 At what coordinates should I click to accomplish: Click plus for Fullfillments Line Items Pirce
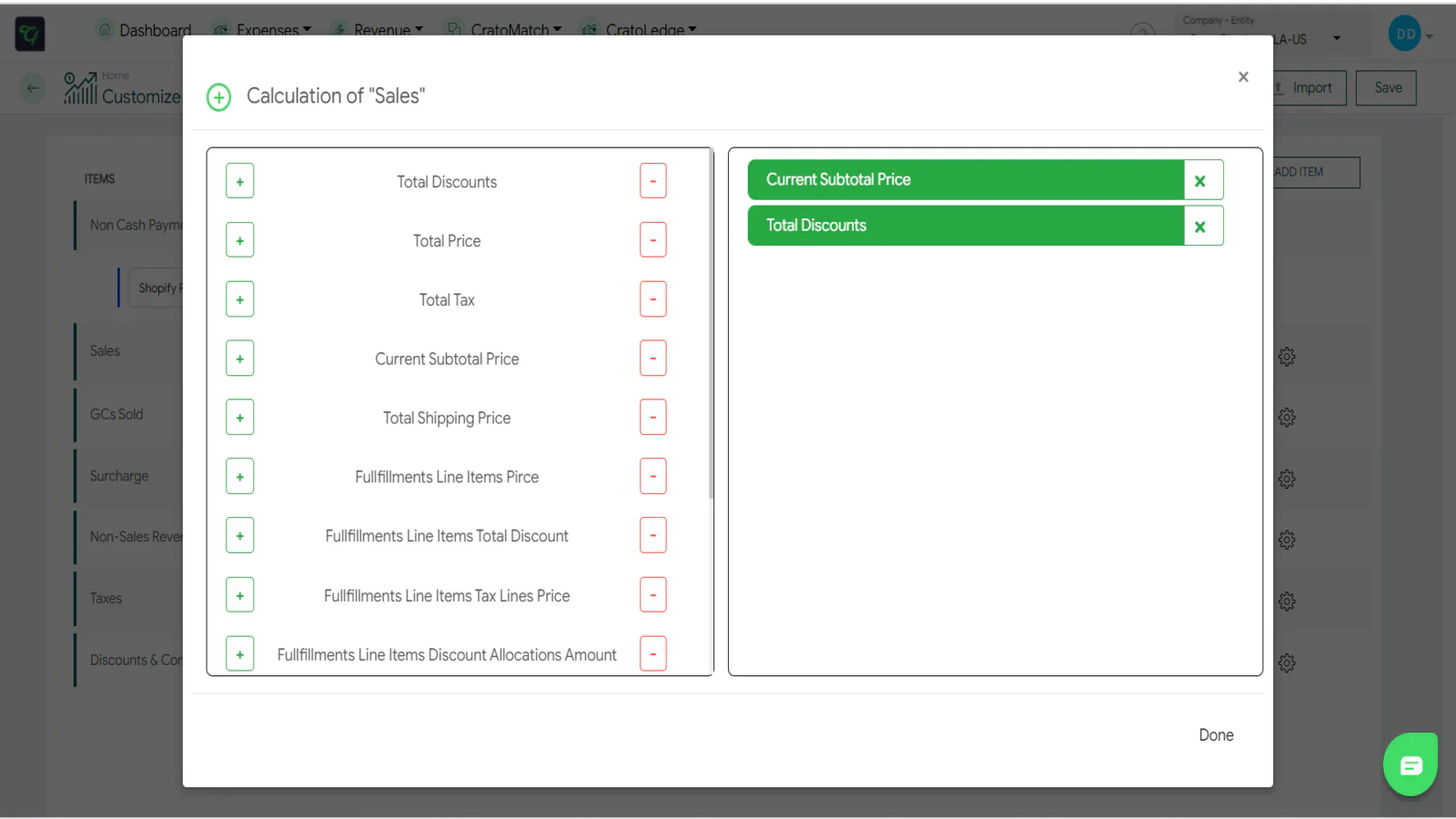pyautogui.click(x=239, y=477)
